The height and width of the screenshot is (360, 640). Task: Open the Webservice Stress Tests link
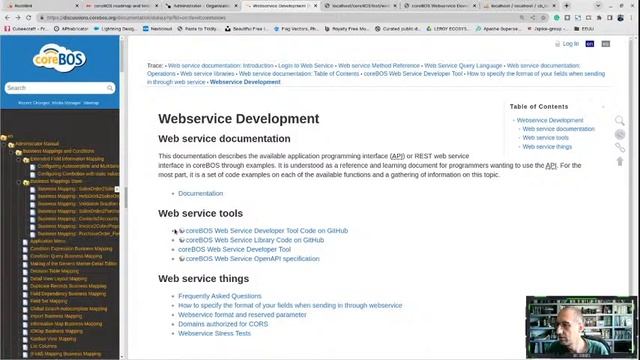(214, 333)
